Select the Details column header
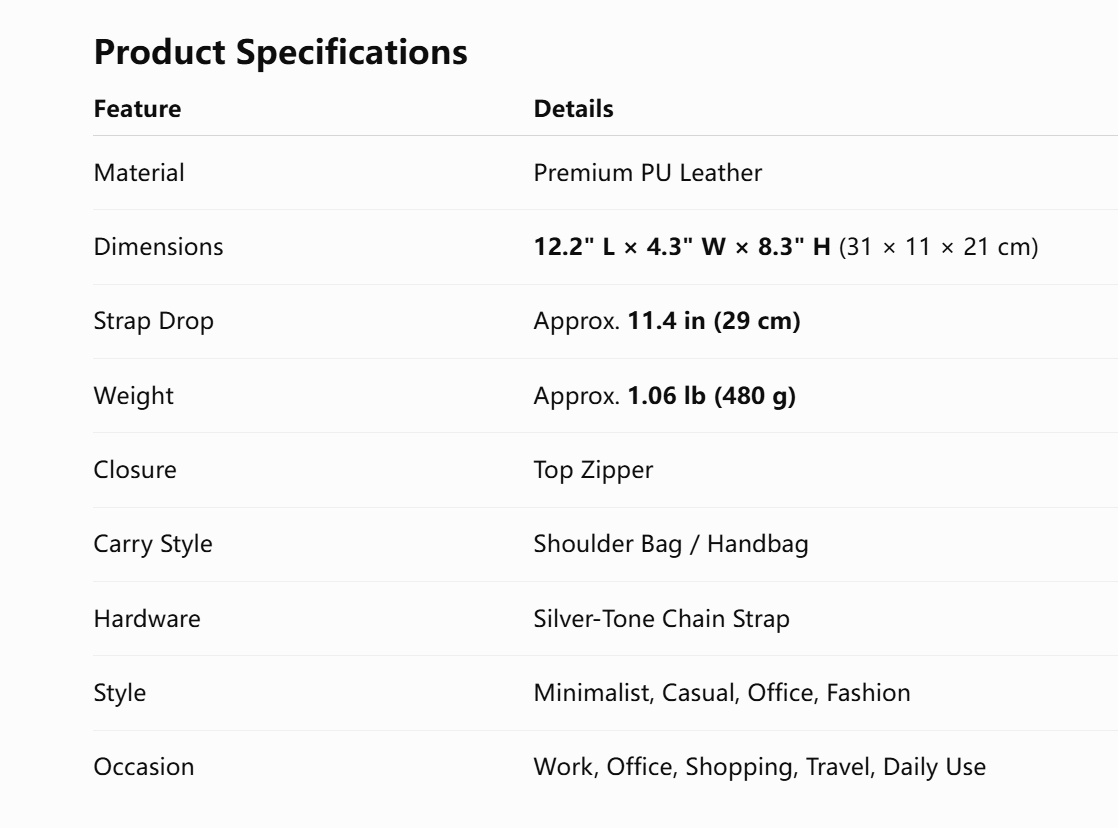Viewport: 1118px width, 828px height. click(573, 108)
